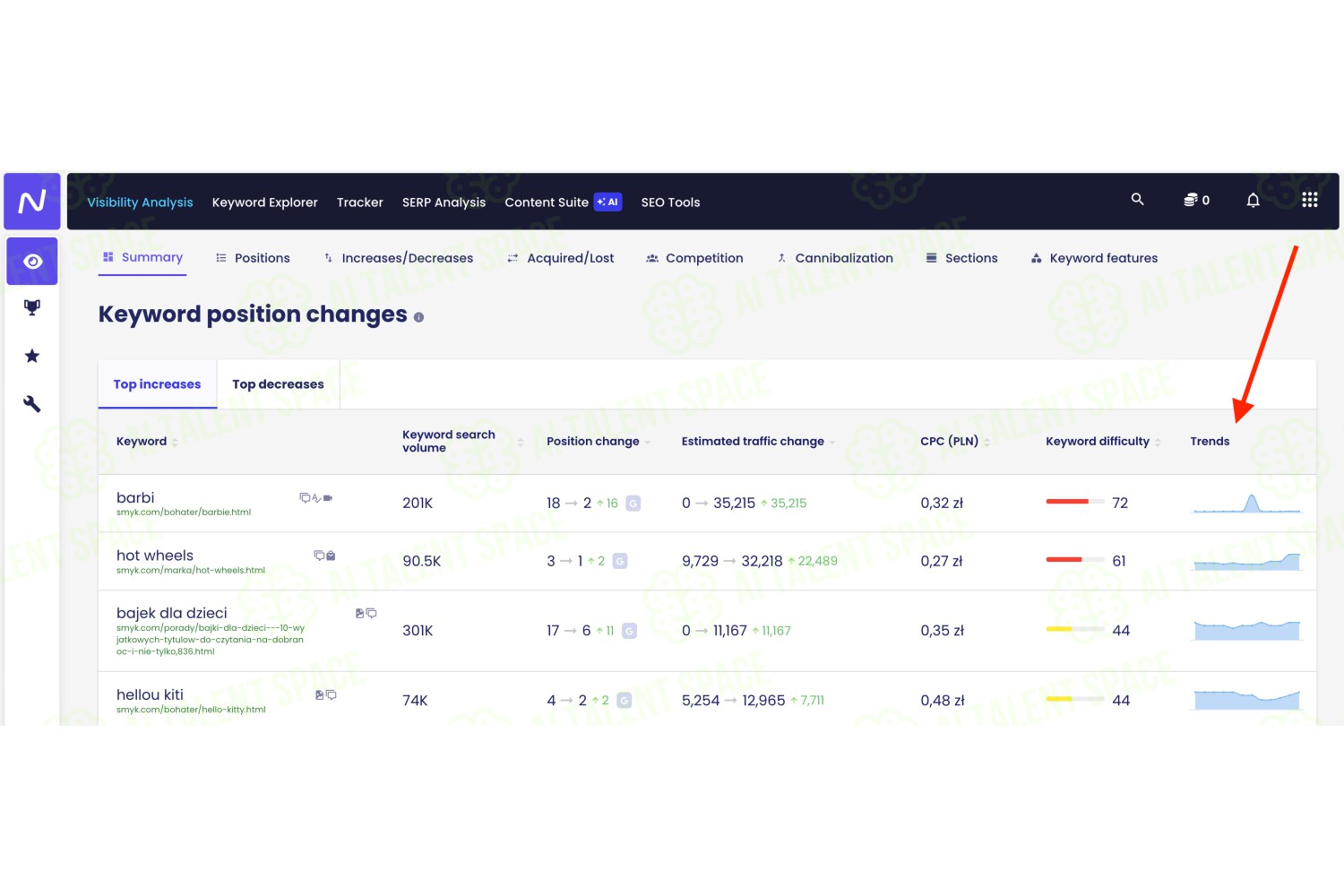Image resolution: width=1344 pixels, height=896 pixels.
Task: Sort by Keyword column
Action: (x=147, y=442)
